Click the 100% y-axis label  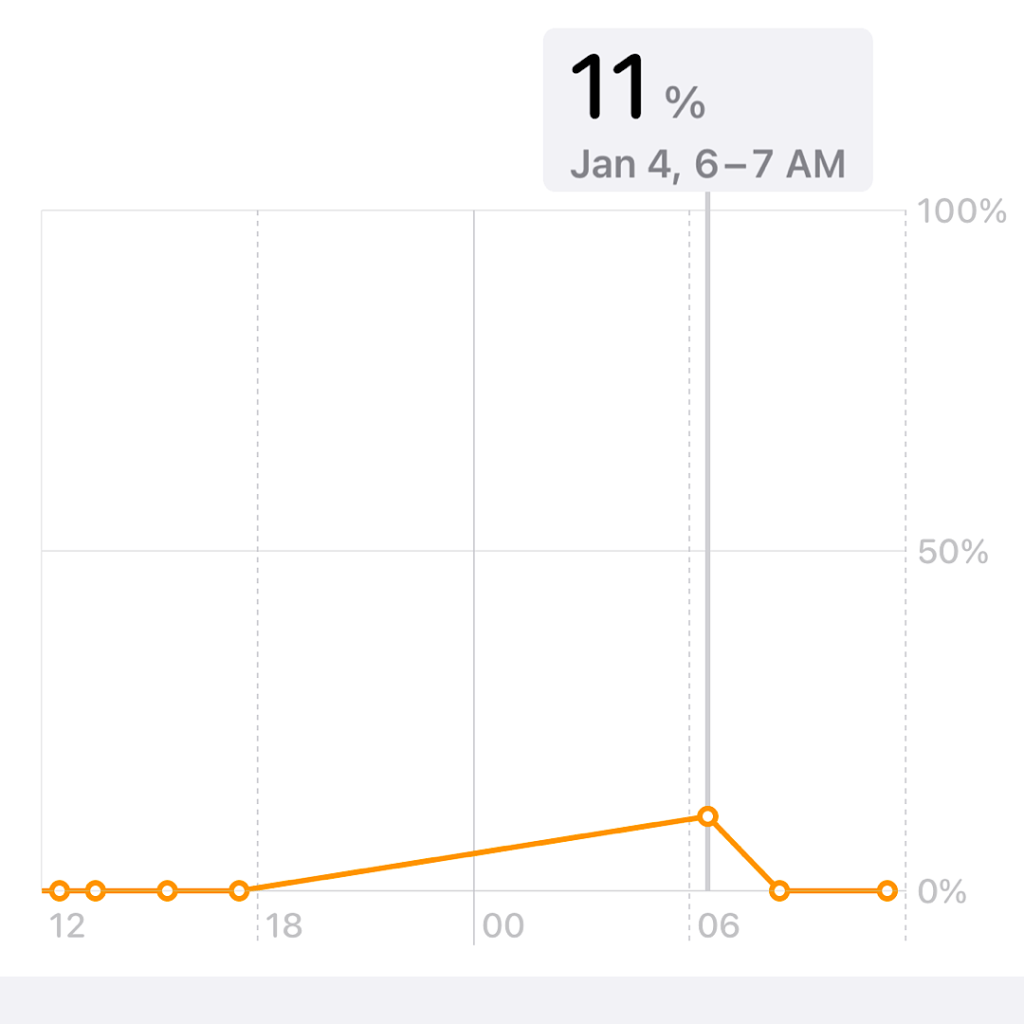(962, 212)
